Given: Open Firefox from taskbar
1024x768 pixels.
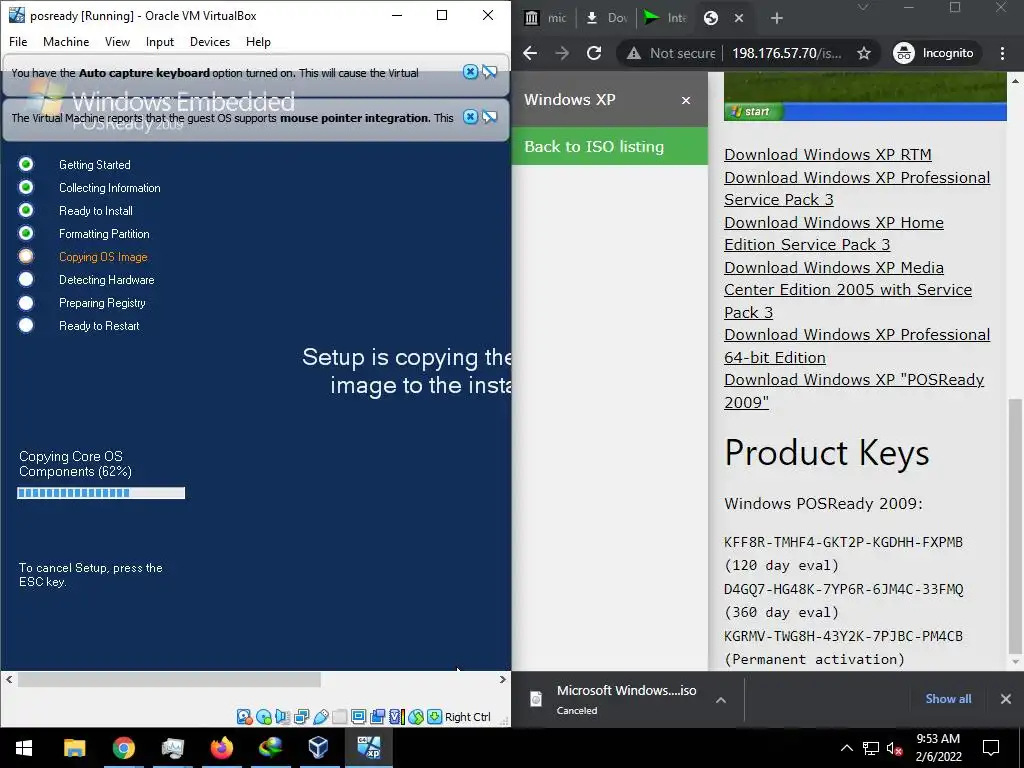Looking at the screenshot, I should pyautogui.click(x=221, y=748).
